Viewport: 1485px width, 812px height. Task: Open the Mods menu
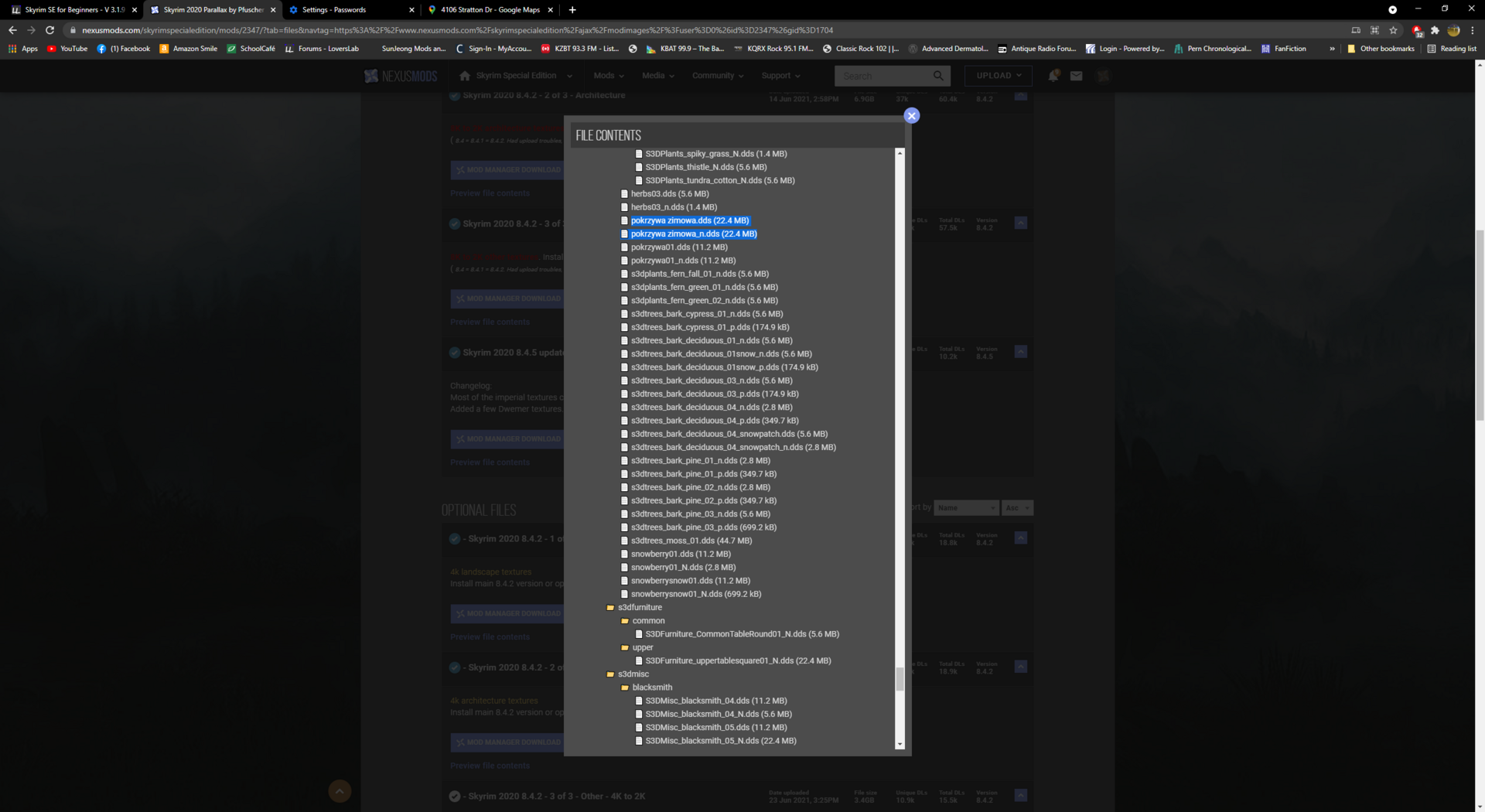pos(609,76)
